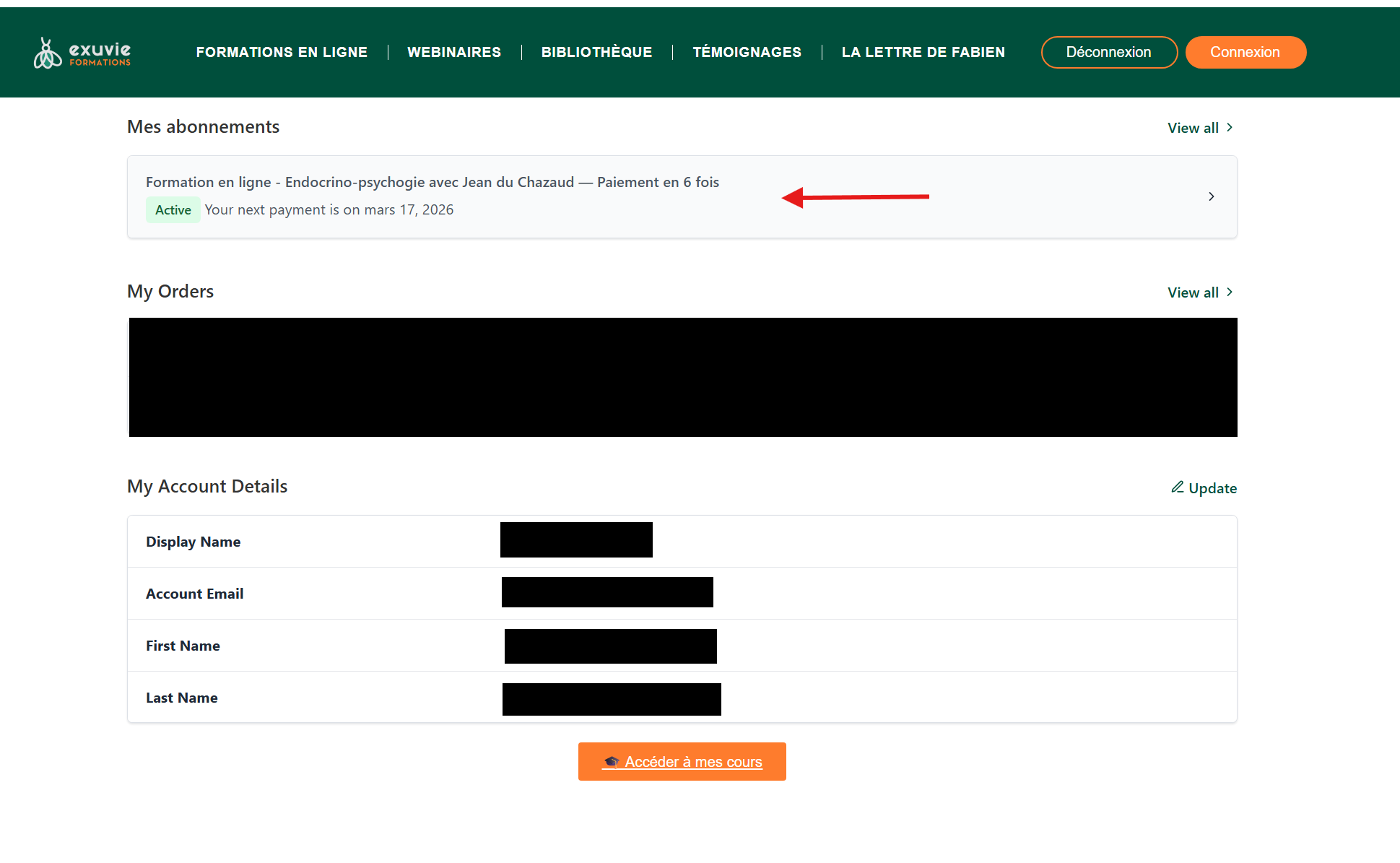The width and height of the screenshot is (1400, 863).
Task: Expand the subscription row chevron arrow
Action: (x=1211, y=196)
